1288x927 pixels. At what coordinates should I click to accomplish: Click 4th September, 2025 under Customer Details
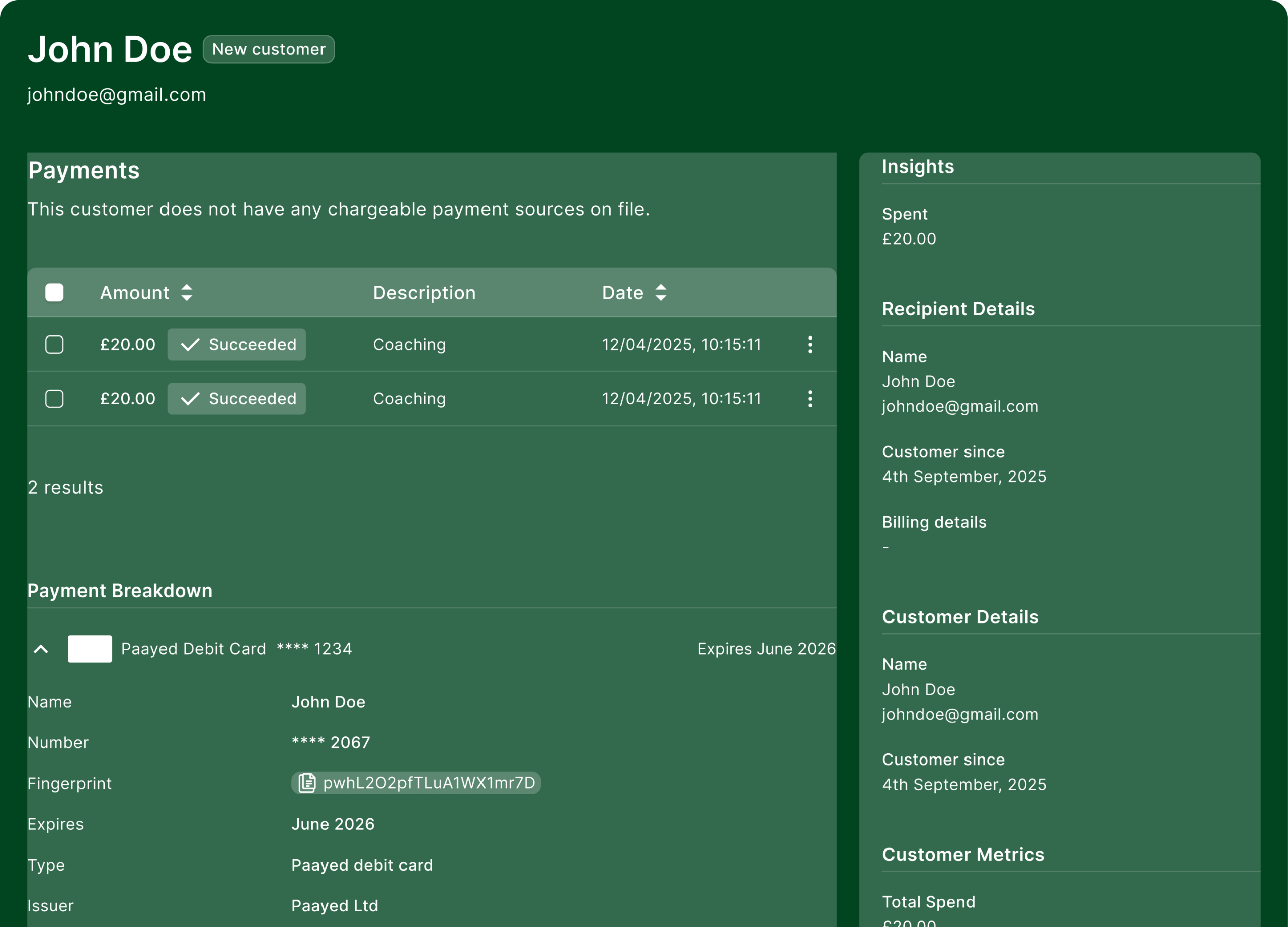[x=964, y=785]
